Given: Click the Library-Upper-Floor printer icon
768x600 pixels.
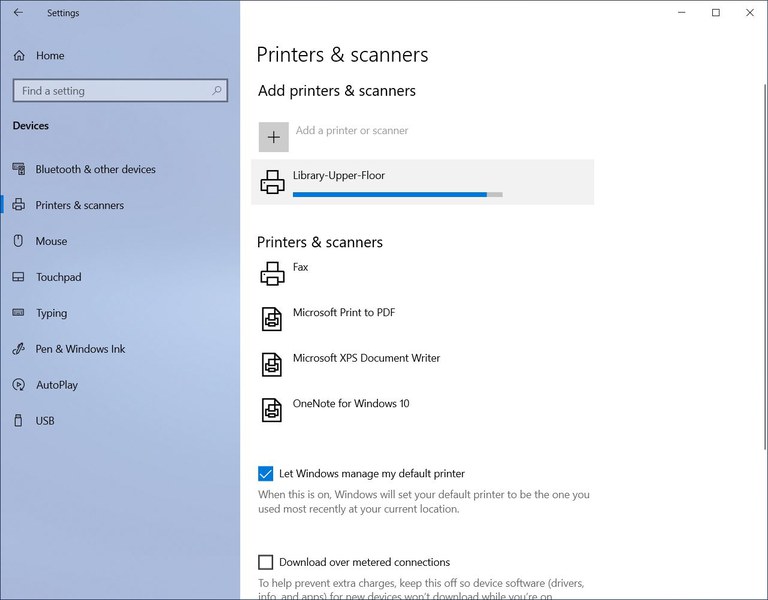Looking at the screenshot, I should (272, 182).
